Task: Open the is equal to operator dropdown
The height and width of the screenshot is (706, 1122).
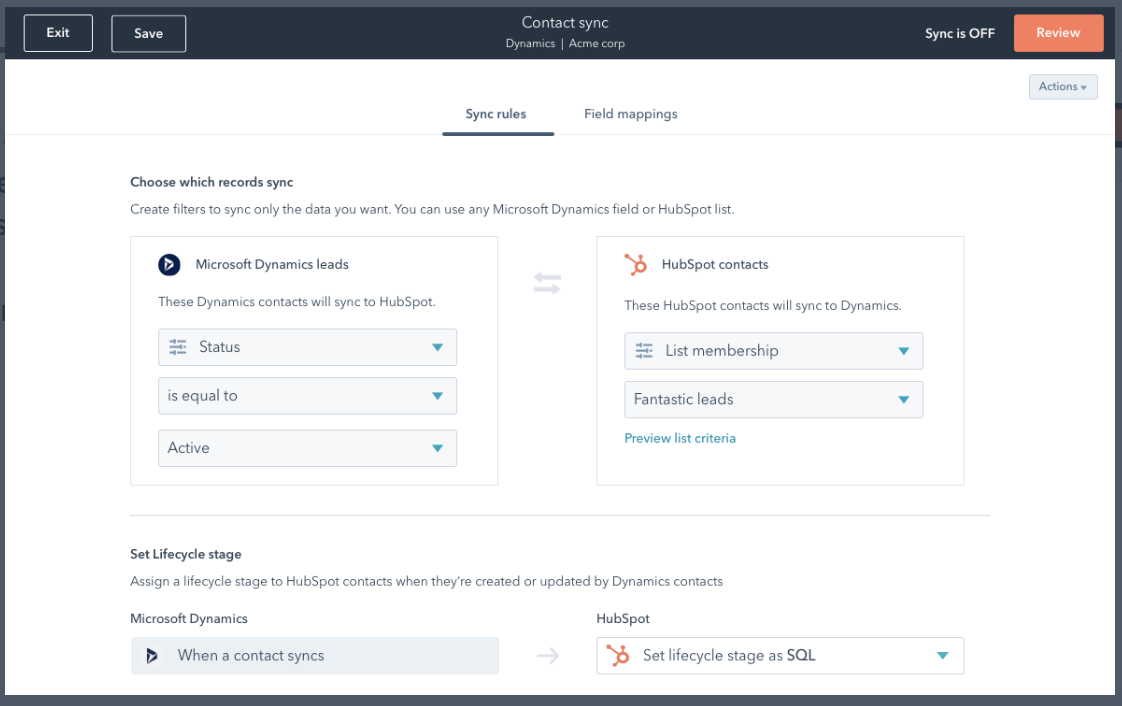Action: [x=307, y=396]
